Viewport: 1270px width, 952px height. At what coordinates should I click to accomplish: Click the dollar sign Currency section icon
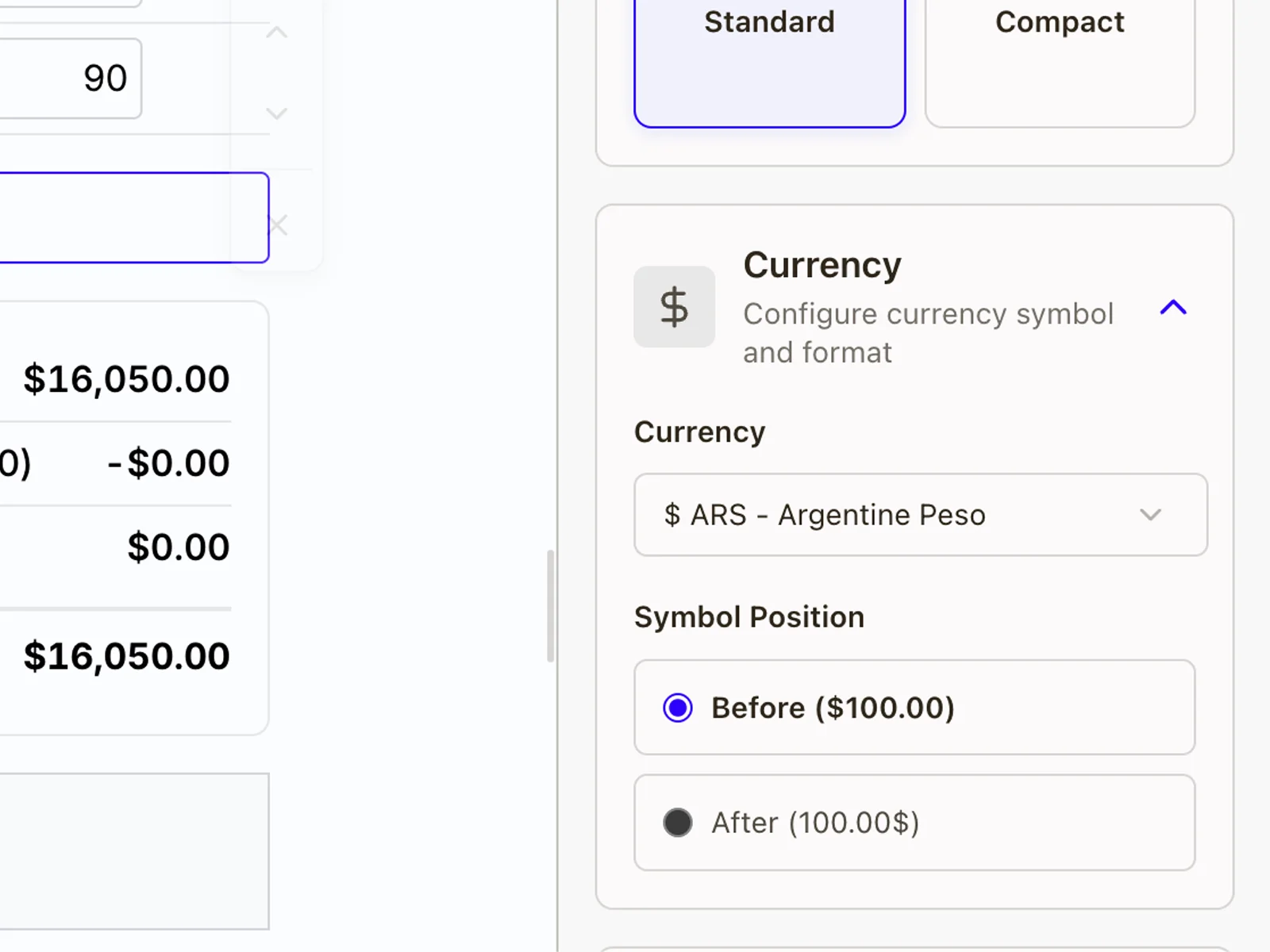click(x=674, y=307)
